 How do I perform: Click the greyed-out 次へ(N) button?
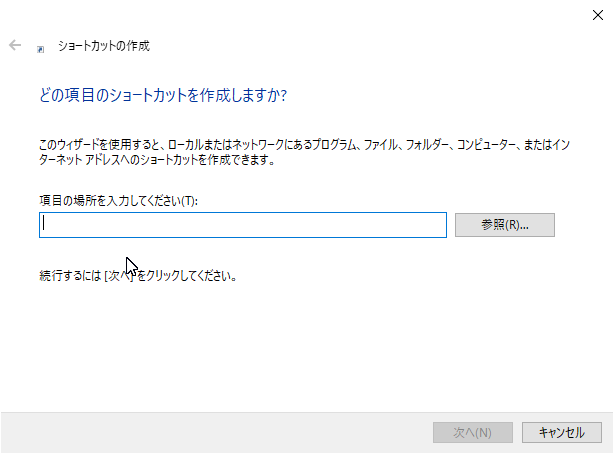tap(473, 432)
